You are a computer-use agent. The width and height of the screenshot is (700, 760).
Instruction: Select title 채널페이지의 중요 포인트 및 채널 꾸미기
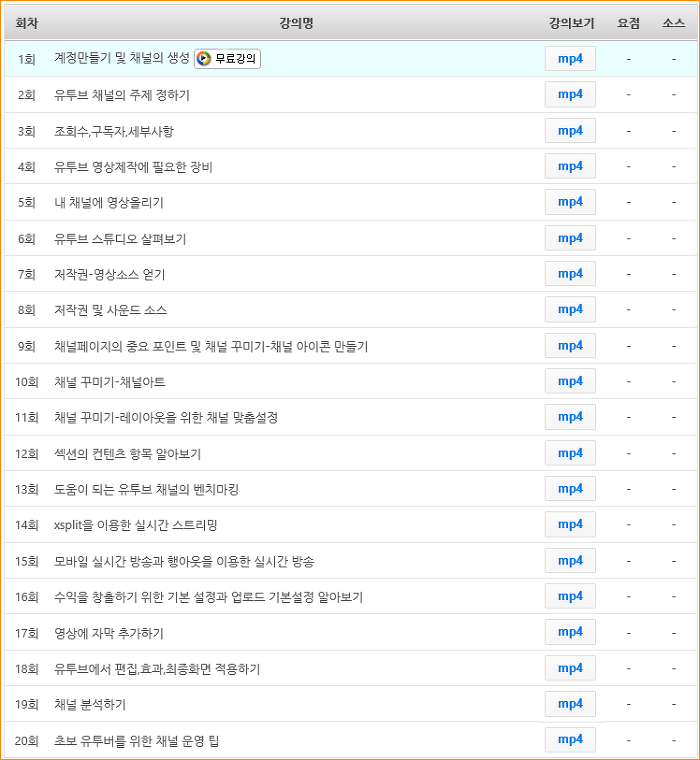click(x=211, y=347)
